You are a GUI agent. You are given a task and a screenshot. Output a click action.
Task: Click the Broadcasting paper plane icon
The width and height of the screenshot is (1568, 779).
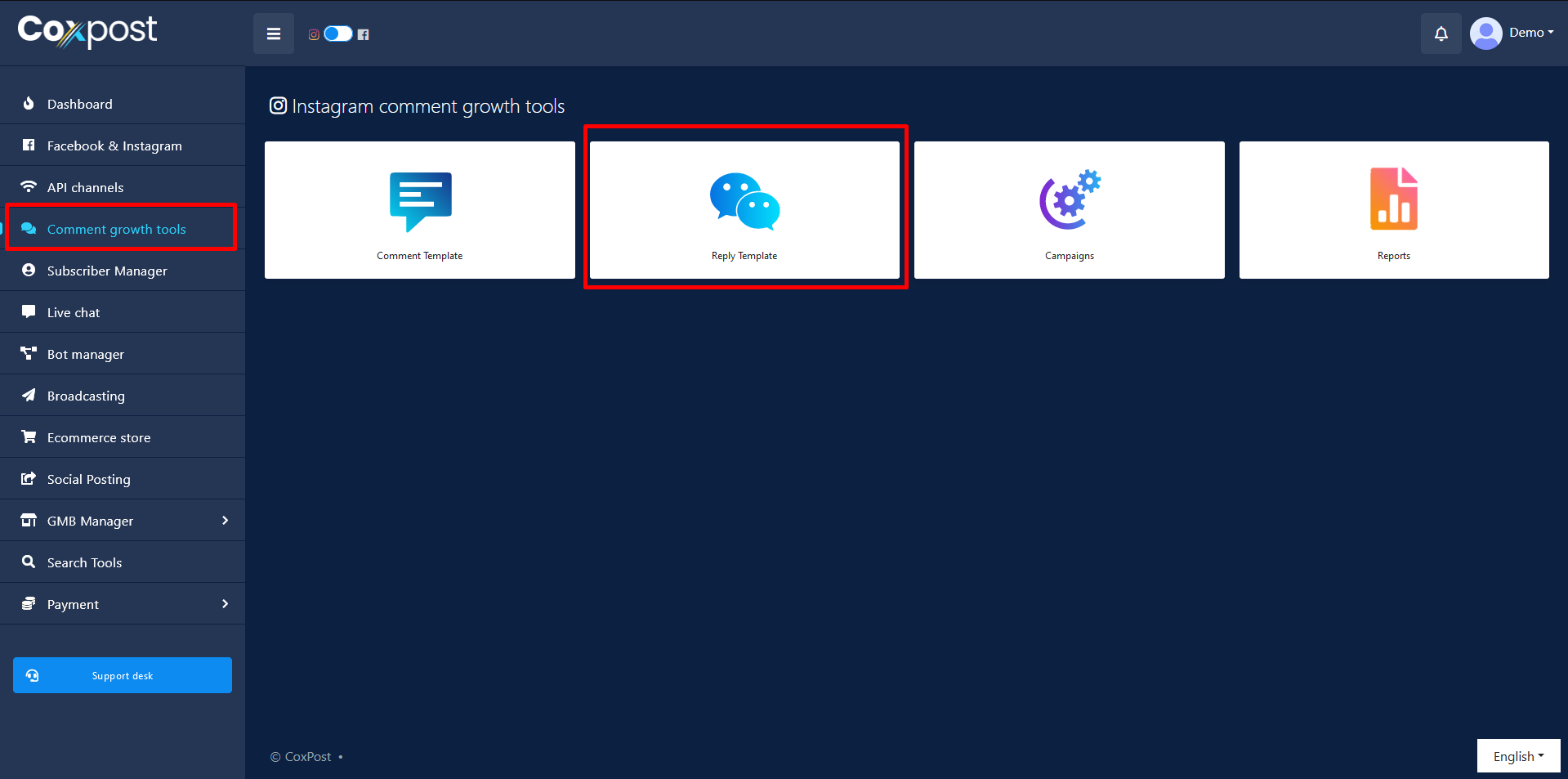click(29, 396)
